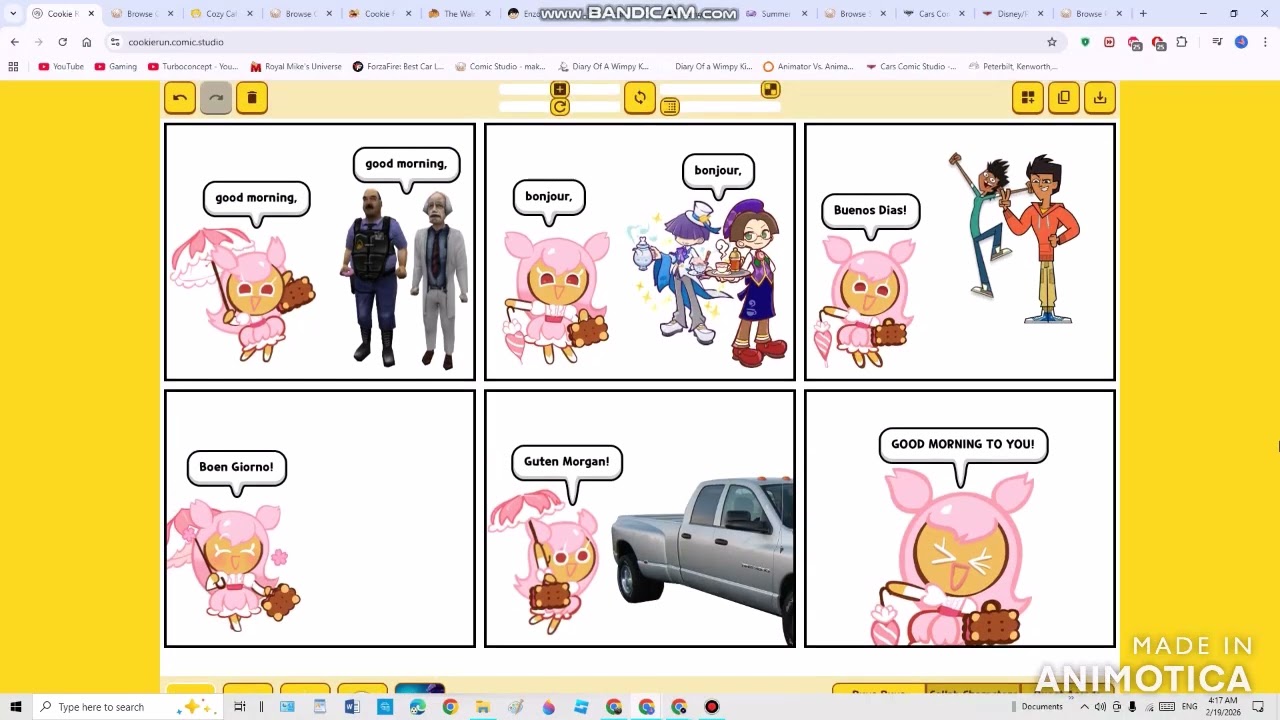The height and width of the screenshot is (720, 1280).
Task: Close the active Cookie Run tab
Action: [x=91, y=14]
